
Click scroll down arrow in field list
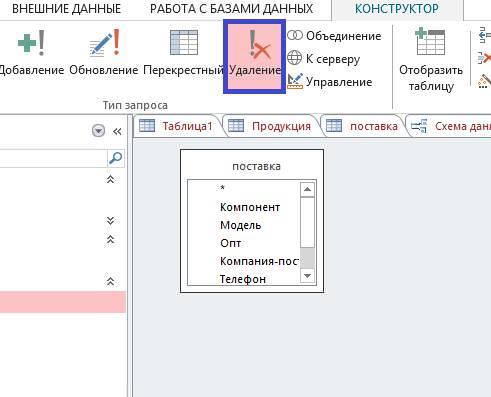click(307, 276)
